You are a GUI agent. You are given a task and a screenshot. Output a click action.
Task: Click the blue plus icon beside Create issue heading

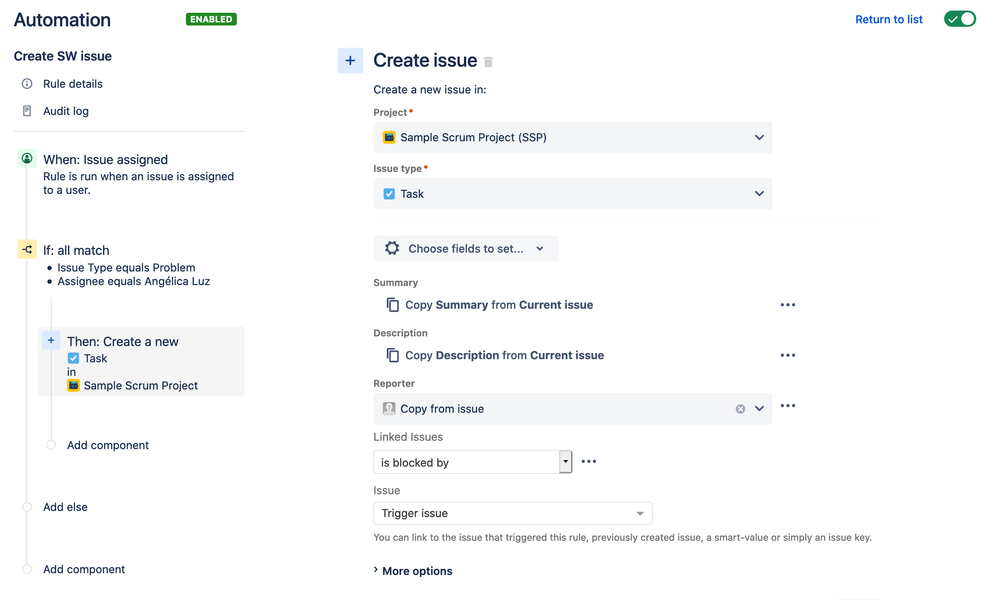(x=350, y=61)
